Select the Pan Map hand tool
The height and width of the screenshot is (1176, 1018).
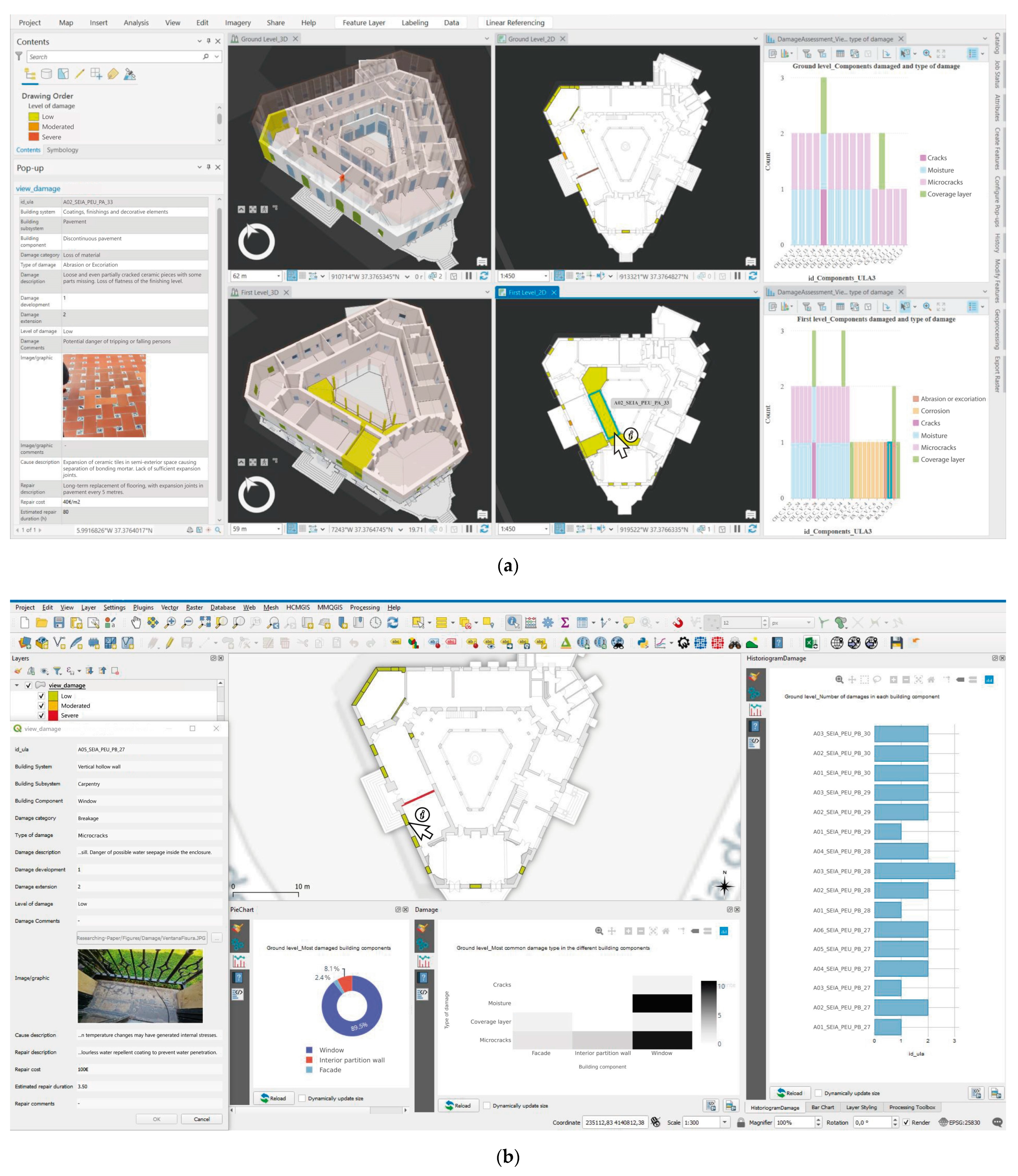pyautogui.click(x=136, y=622)
